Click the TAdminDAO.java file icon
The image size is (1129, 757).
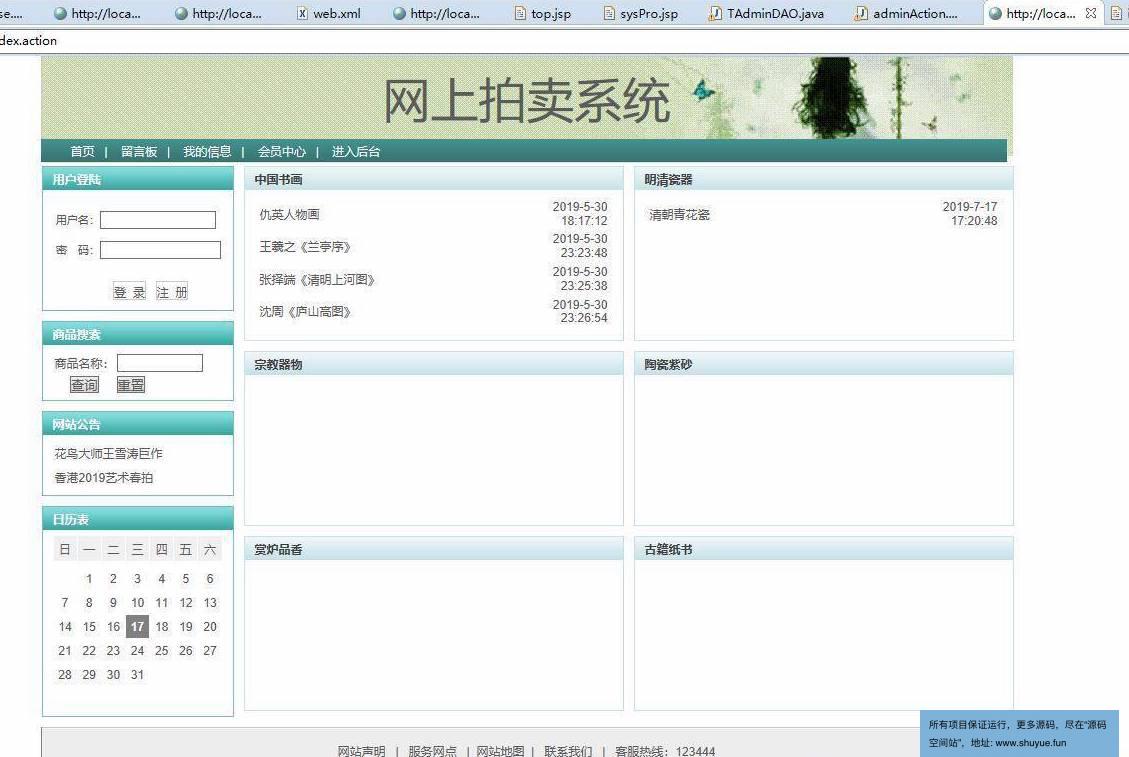coord(715,13)
